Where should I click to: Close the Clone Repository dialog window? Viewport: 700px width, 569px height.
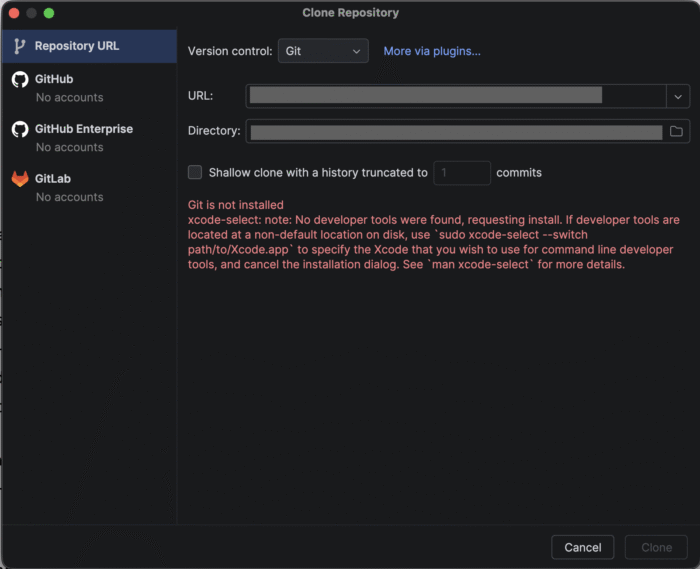[14, 13]
